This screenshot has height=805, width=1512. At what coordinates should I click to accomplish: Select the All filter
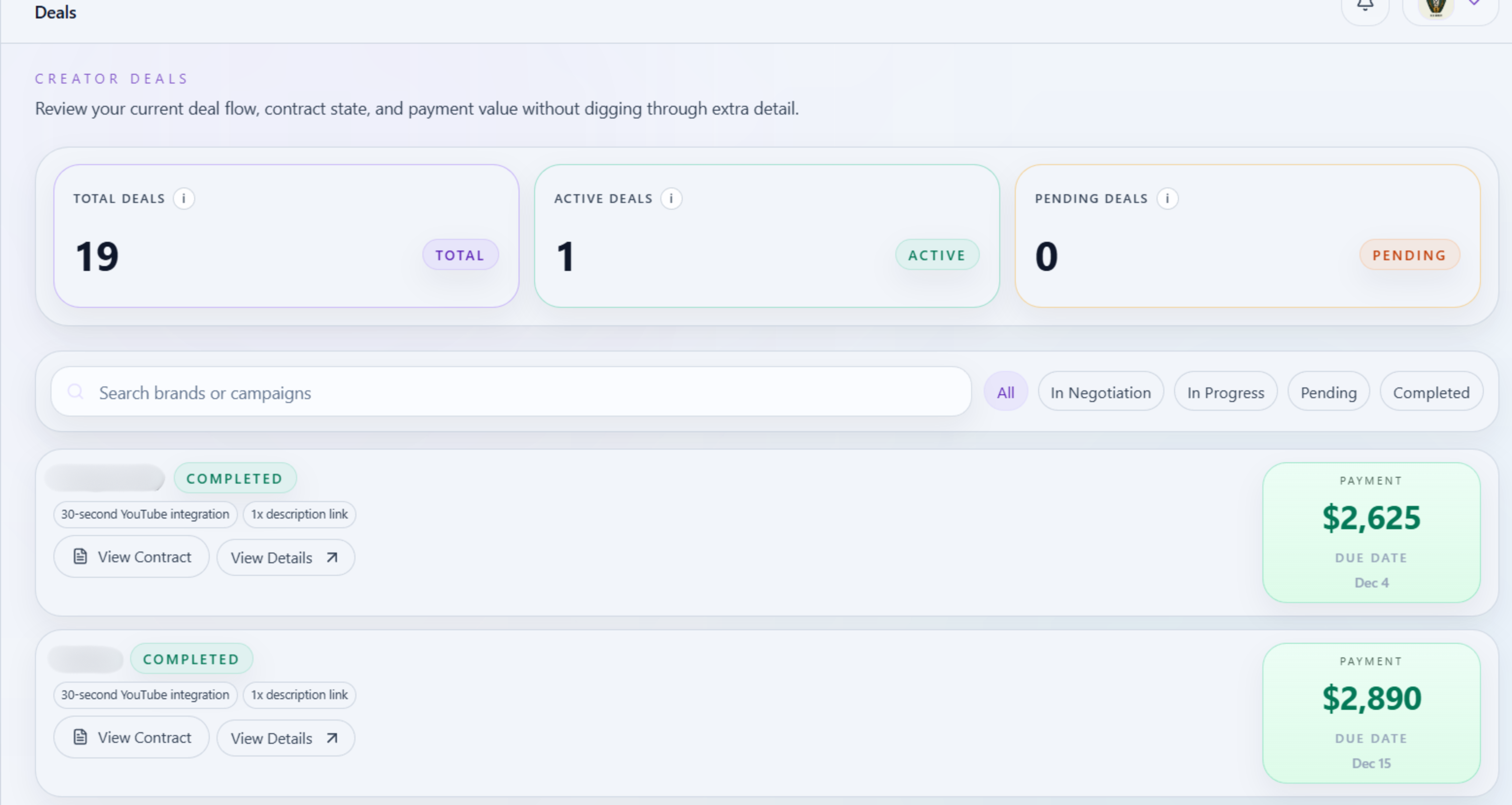1006,392
